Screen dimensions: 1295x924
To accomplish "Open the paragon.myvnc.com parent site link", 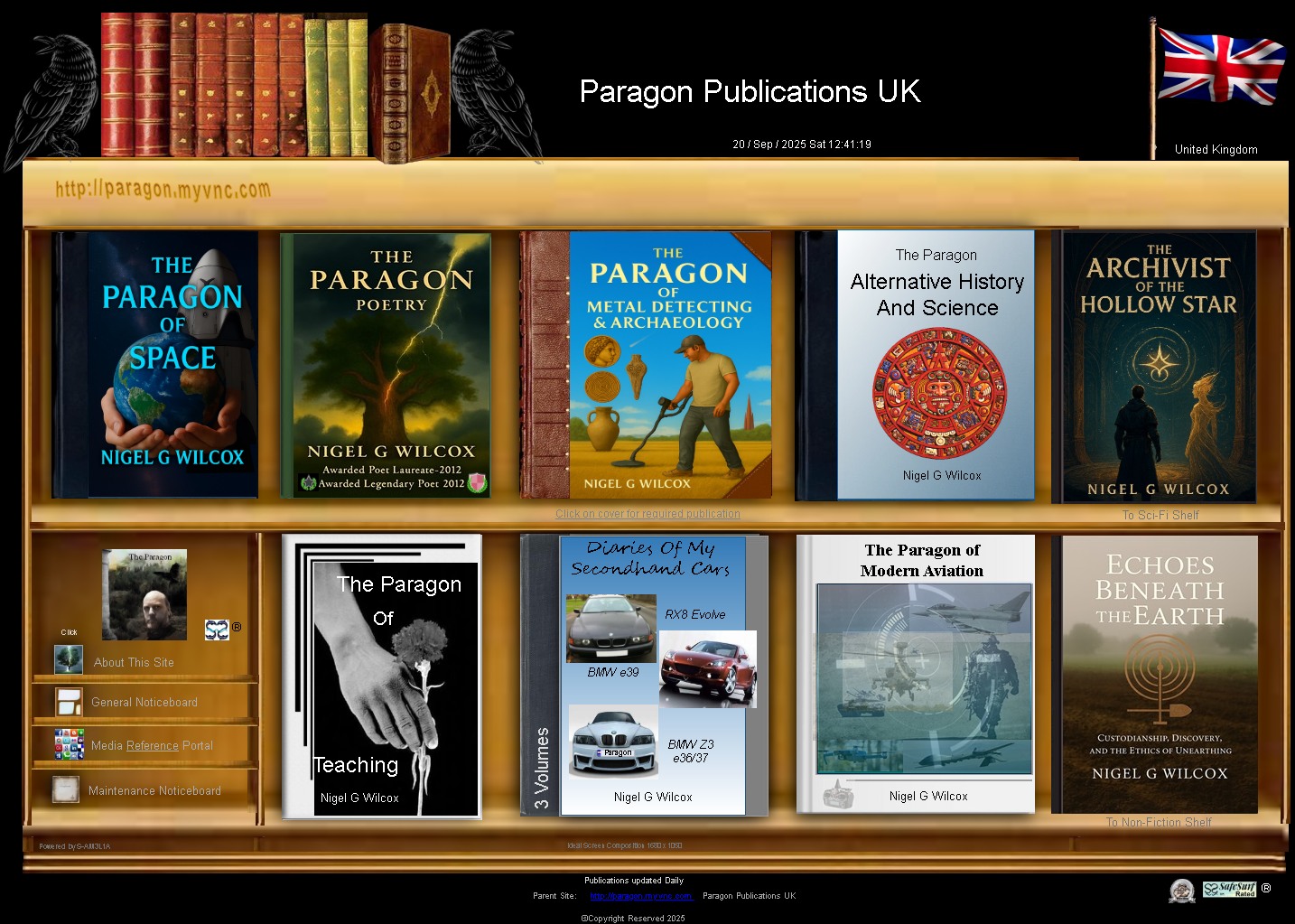I will pyautogui.click(x=640, y=896).
